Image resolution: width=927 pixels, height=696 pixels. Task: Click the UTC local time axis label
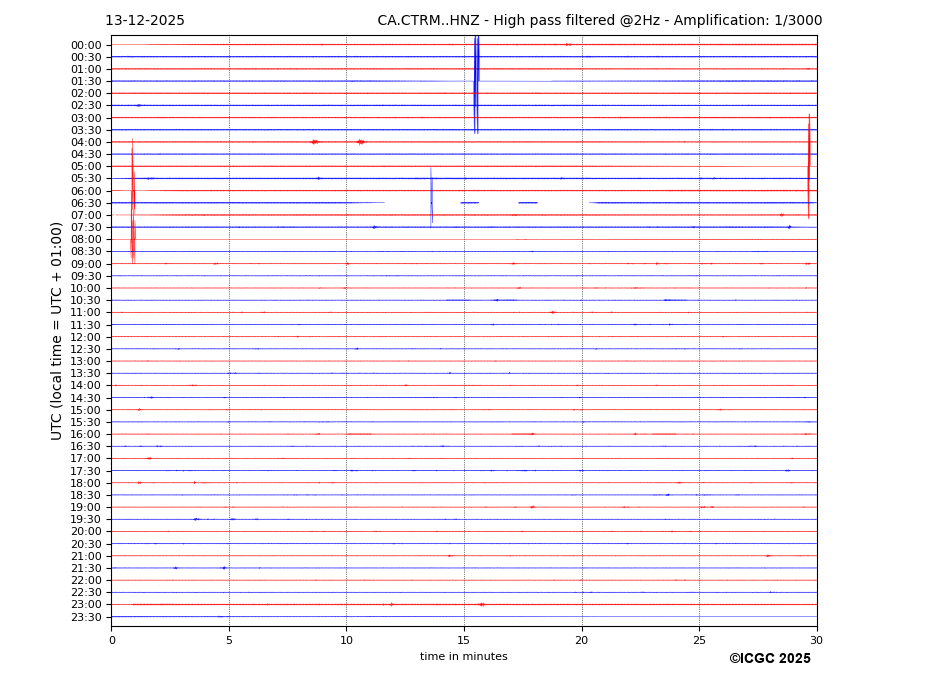[57, 330]
